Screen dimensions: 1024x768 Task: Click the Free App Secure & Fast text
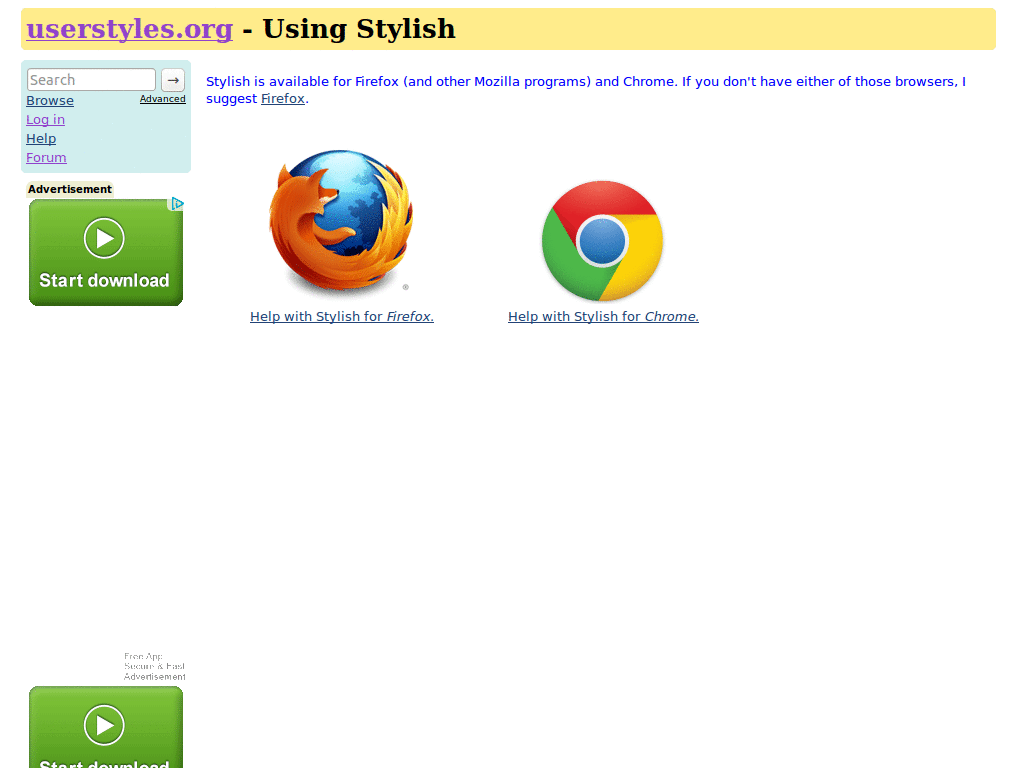155,661
